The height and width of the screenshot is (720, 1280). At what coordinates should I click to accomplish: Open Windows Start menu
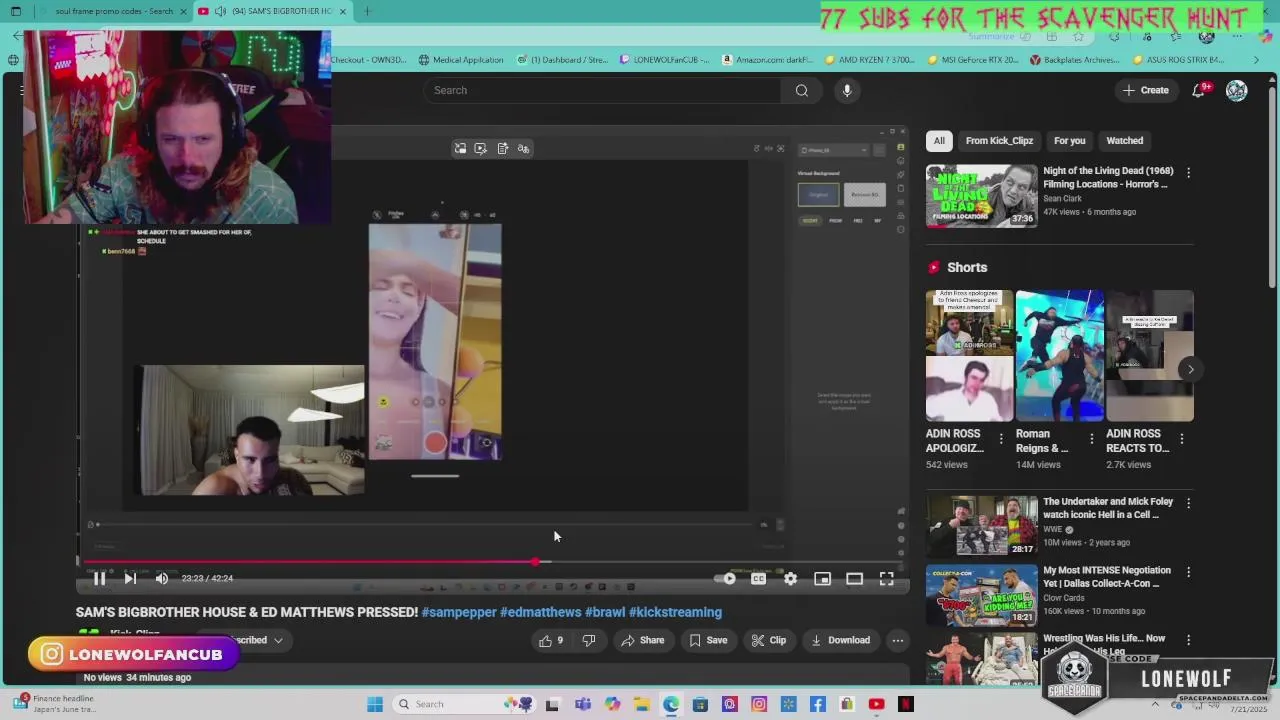(375, 704)
